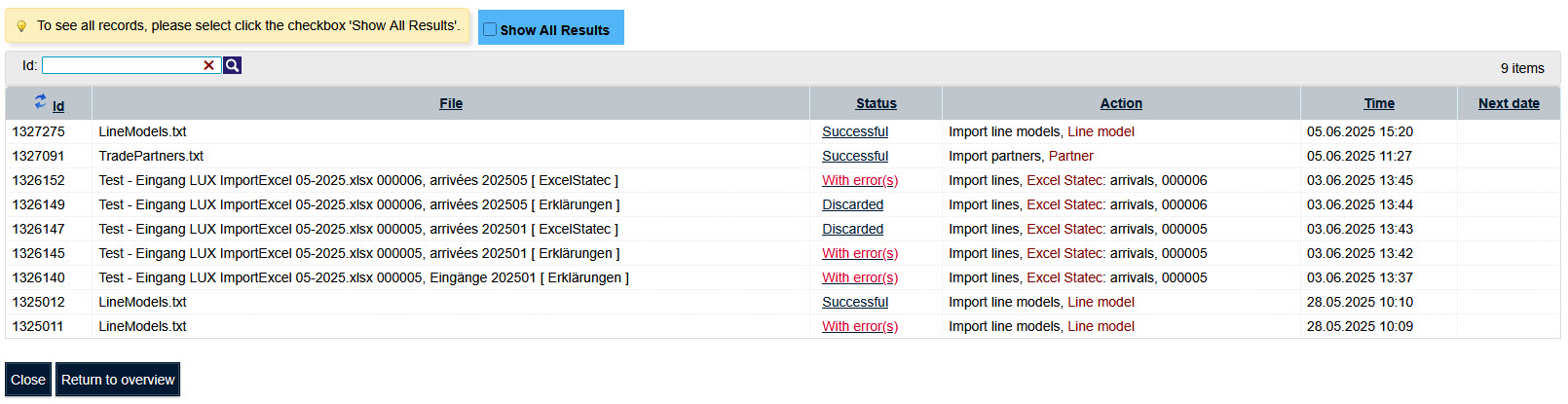Image resolution: width=1568 pixels, height=404 pixels.
Task: Open Discarded status for record 1326149
Action: [852, 204]
